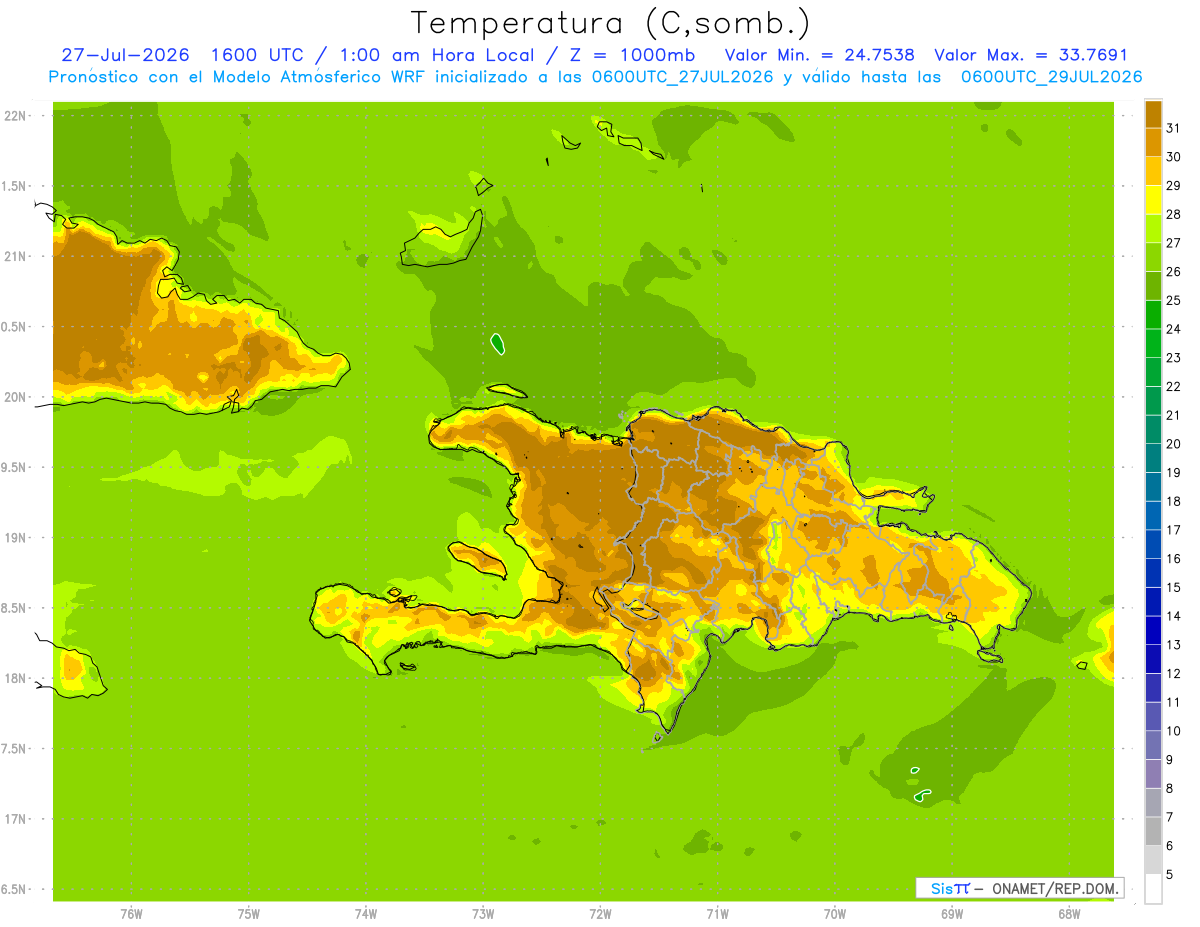Click the "76W" longitude label
The width and height of the screenshot is (1200, 927).
[131, 914]
